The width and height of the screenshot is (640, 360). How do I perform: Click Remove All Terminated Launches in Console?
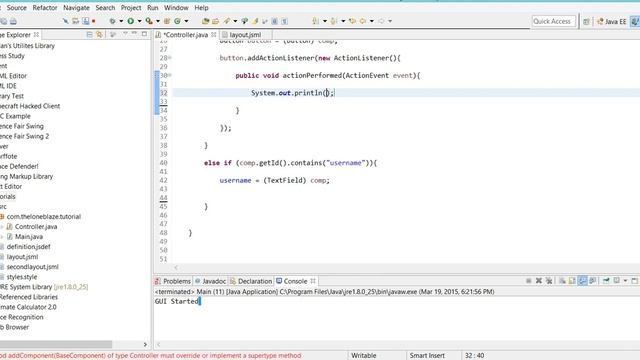point(549,281)
